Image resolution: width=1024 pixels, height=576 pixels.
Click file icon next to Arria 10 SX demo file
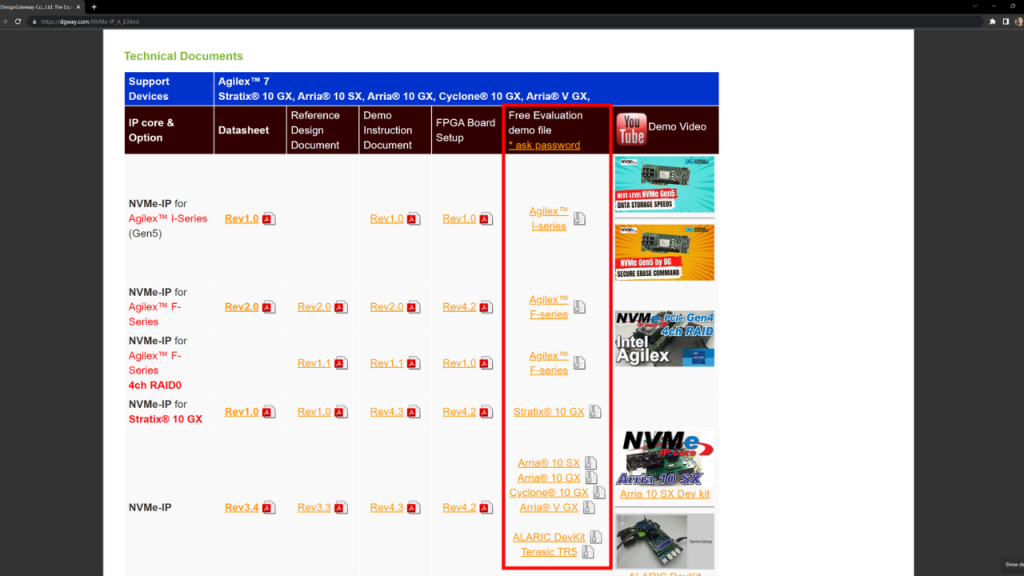[x=590, y=463]
